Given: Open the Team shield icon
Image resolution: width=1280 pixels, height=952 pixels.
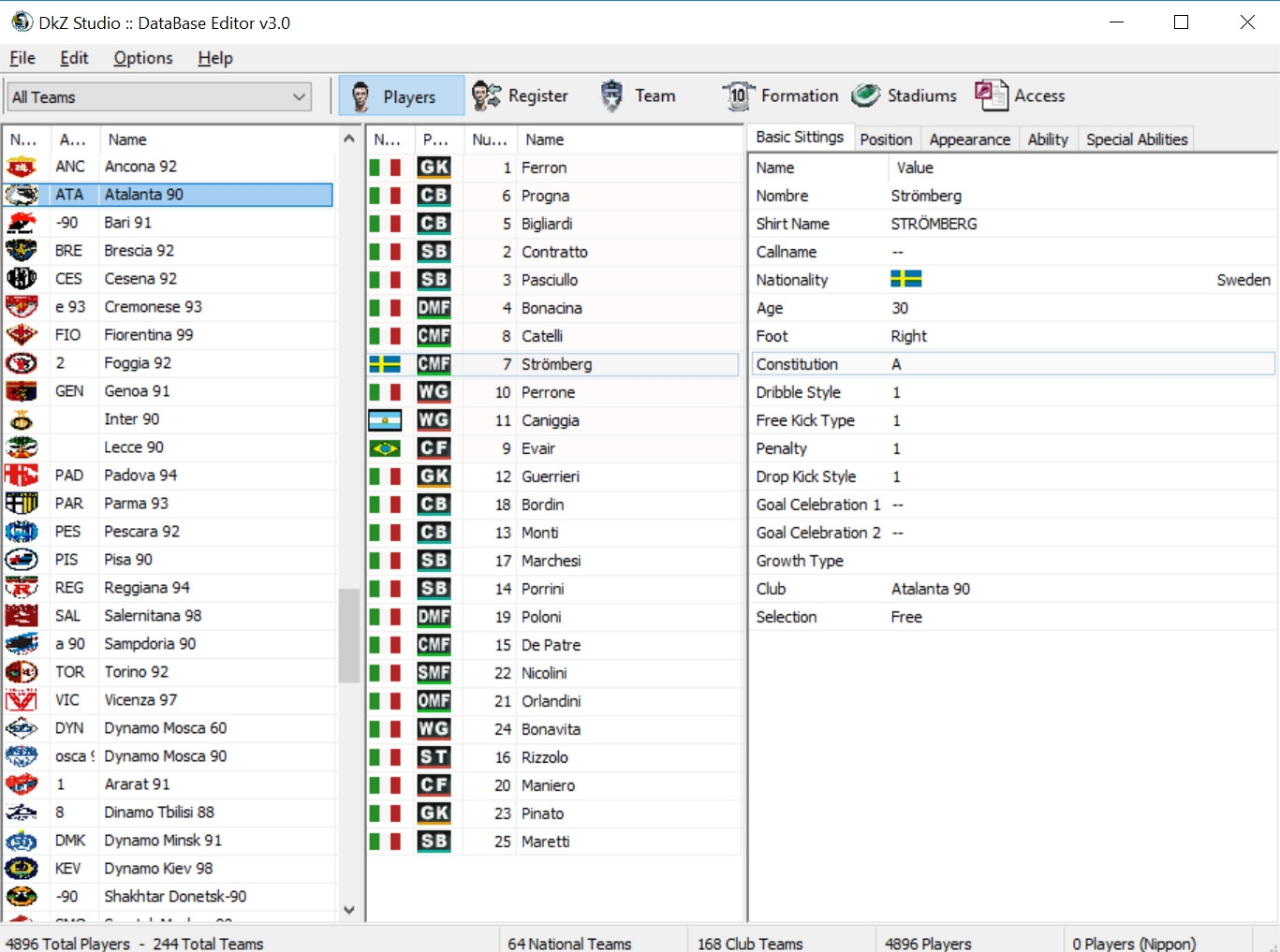Looking at the screenshot, I should pyautogui.click(x=611, y=95).
